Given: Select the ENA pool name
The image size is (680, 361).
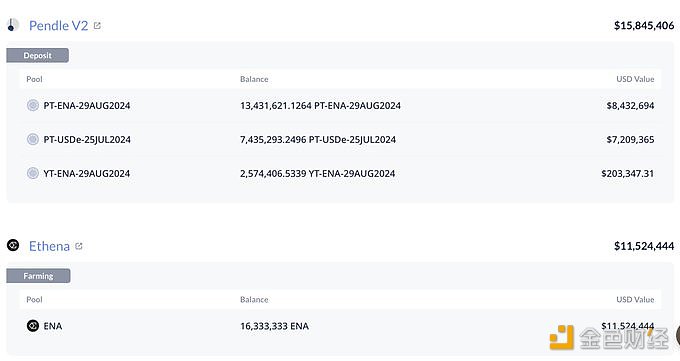Looking at the screenshot, I should pos(53,326).
